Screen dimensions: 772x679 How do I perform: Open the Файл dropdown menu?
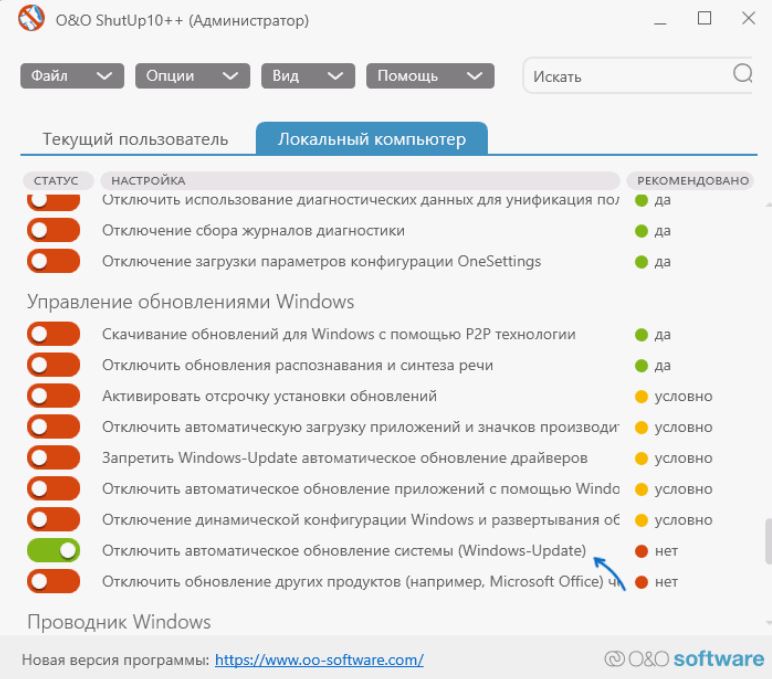[72, 77]
